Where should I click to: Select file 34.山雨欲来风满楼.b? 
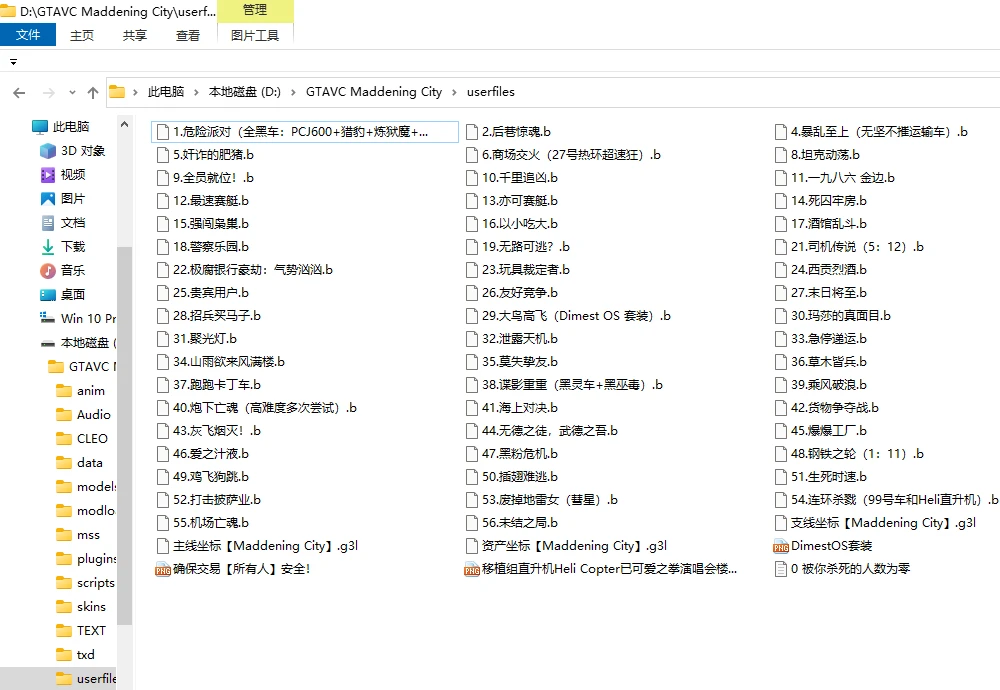tap(221, 362)
